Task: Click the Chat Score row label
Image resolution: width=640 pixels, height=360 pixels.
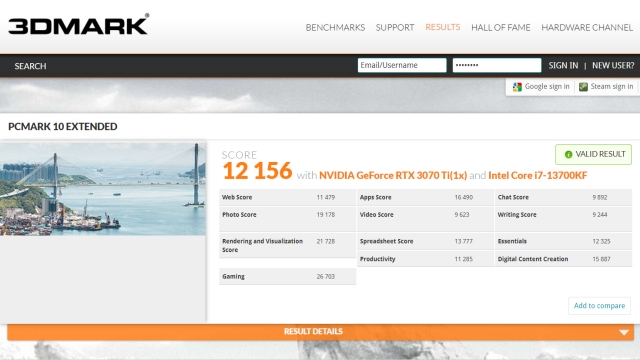Action: coord(513,197)
